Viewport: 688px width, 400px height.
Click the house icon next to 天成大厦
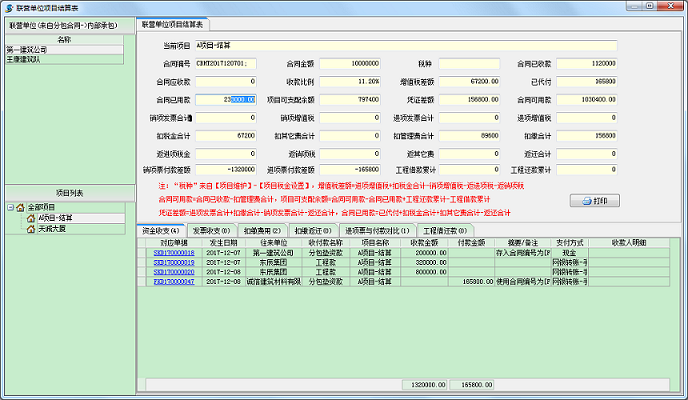32,227
